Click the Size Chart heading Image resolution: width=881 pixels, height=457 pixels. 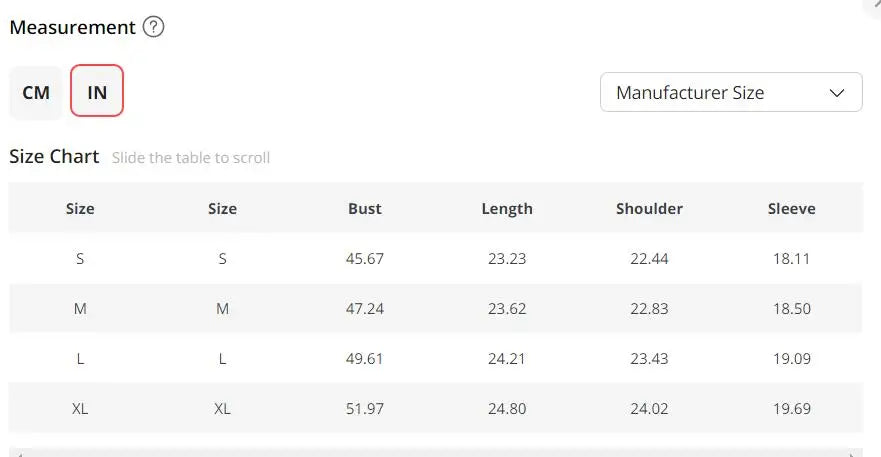click(x=54, y=157)
